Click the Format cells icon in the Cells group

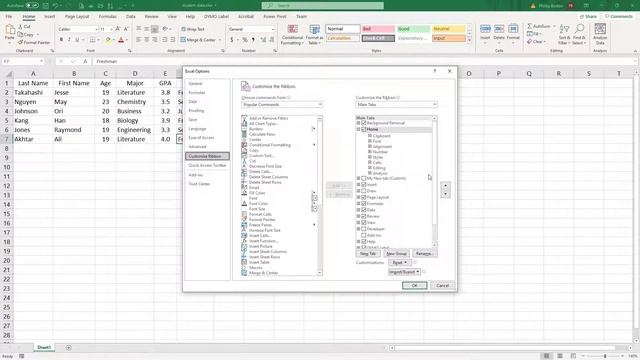pos(513,29)
